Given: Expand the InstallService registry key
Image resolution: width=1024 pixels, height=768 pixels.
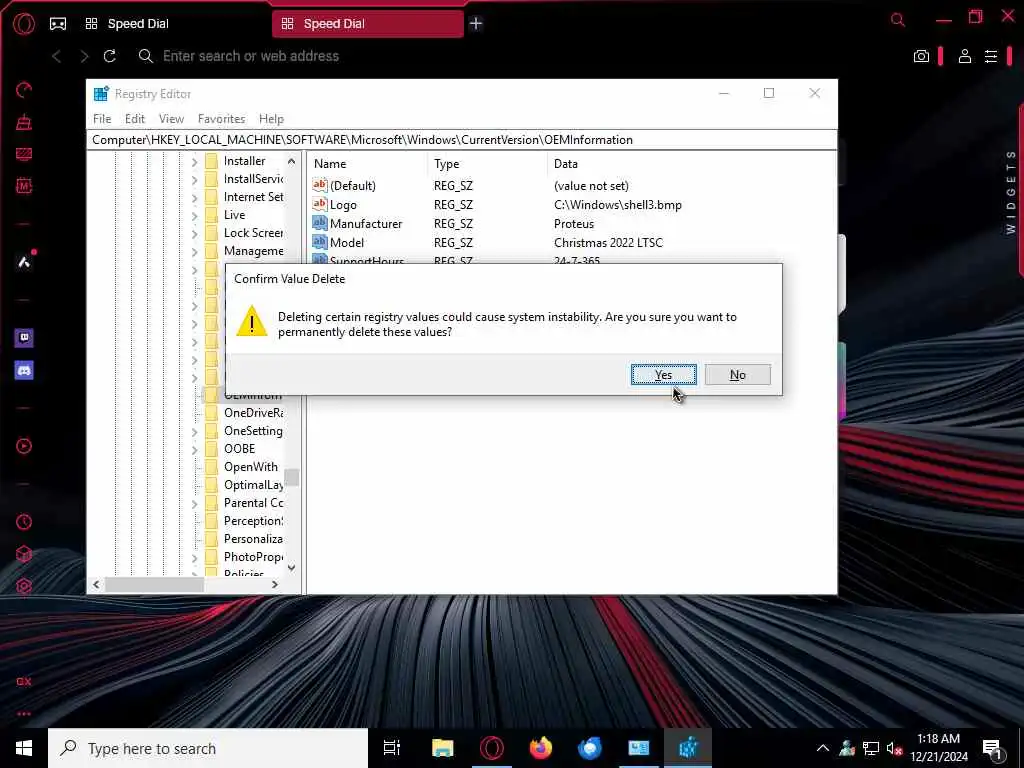Looking at the screenshot, I should (195, 179).
